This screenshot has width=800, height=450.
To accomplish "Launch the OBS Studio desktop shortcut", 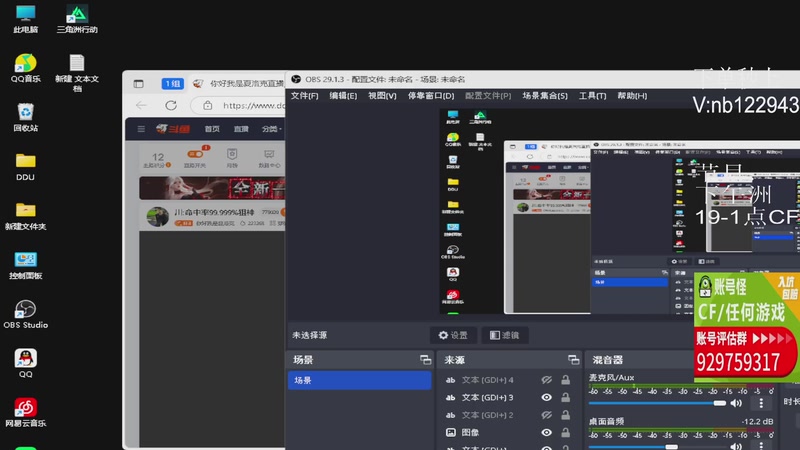I will click(x=26, y=314).
